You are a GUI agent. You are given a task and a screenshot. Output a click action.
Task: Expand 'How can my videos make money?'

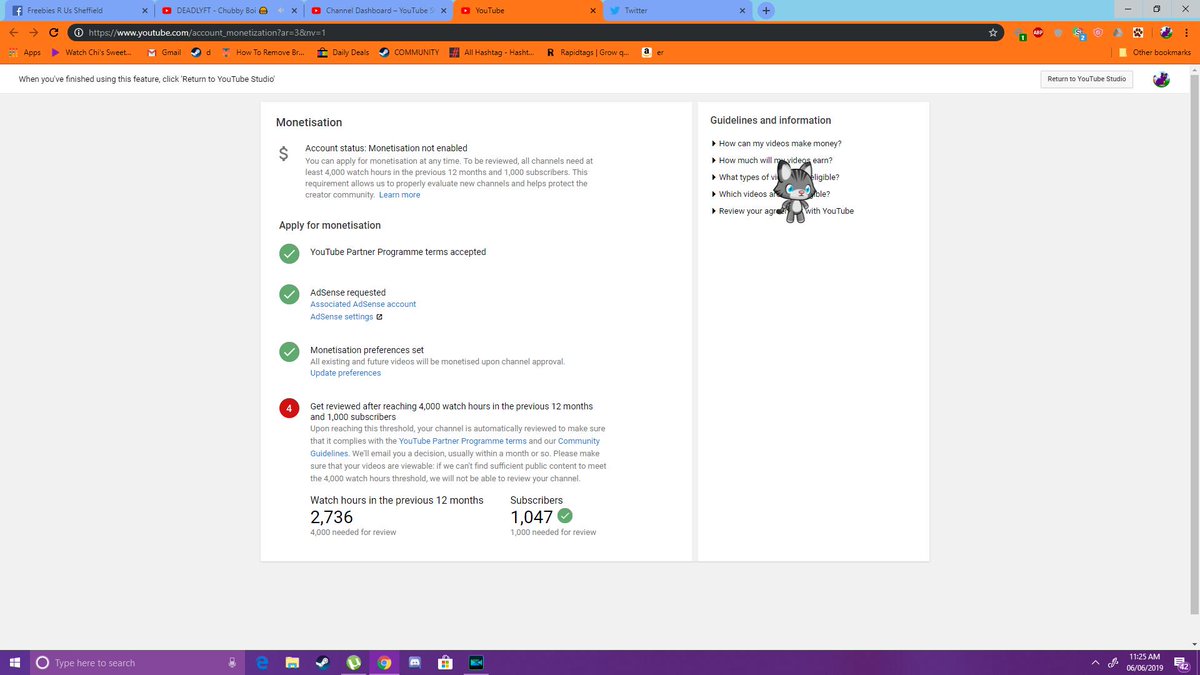click(x=776, y=143)
